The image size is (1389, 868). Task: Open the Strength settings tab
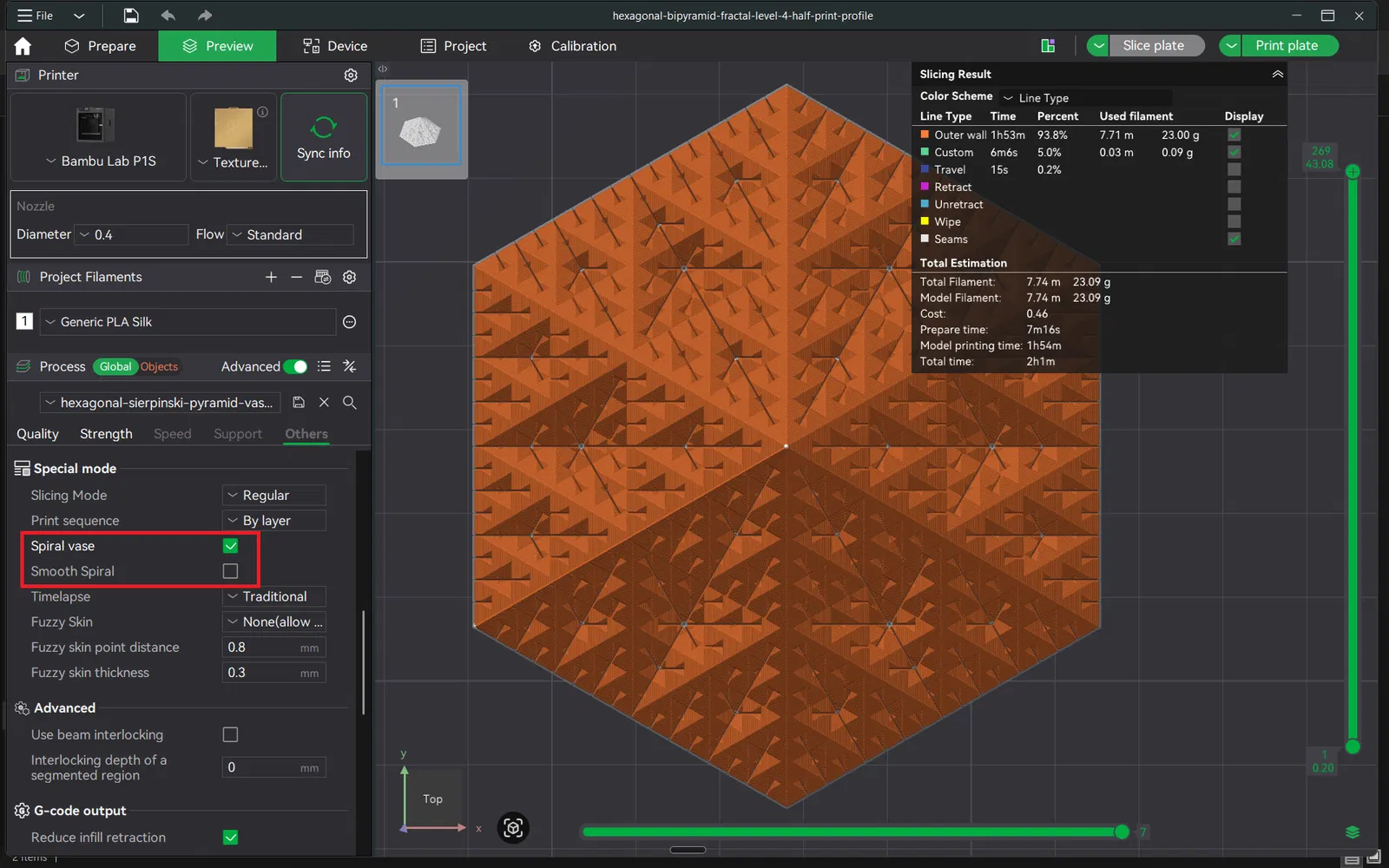[x=106, y=434]
